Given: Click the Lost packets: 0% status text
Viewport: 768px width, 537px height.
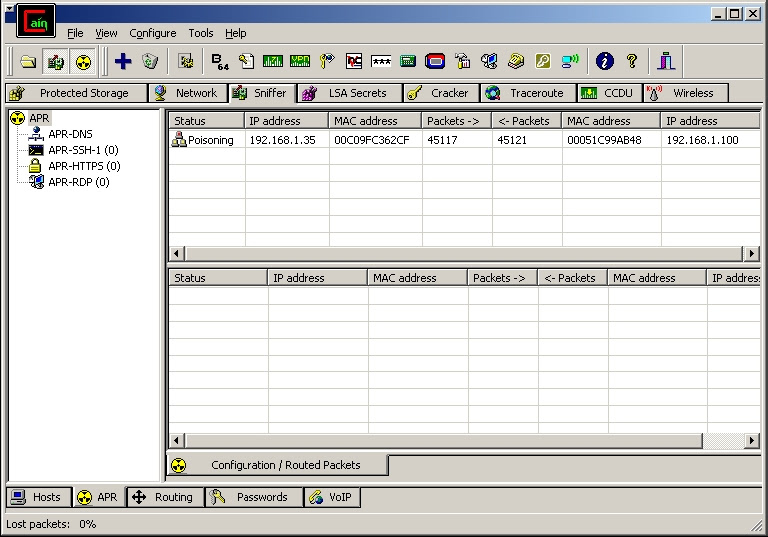Looking at the screenshot, I should point(51,524).
